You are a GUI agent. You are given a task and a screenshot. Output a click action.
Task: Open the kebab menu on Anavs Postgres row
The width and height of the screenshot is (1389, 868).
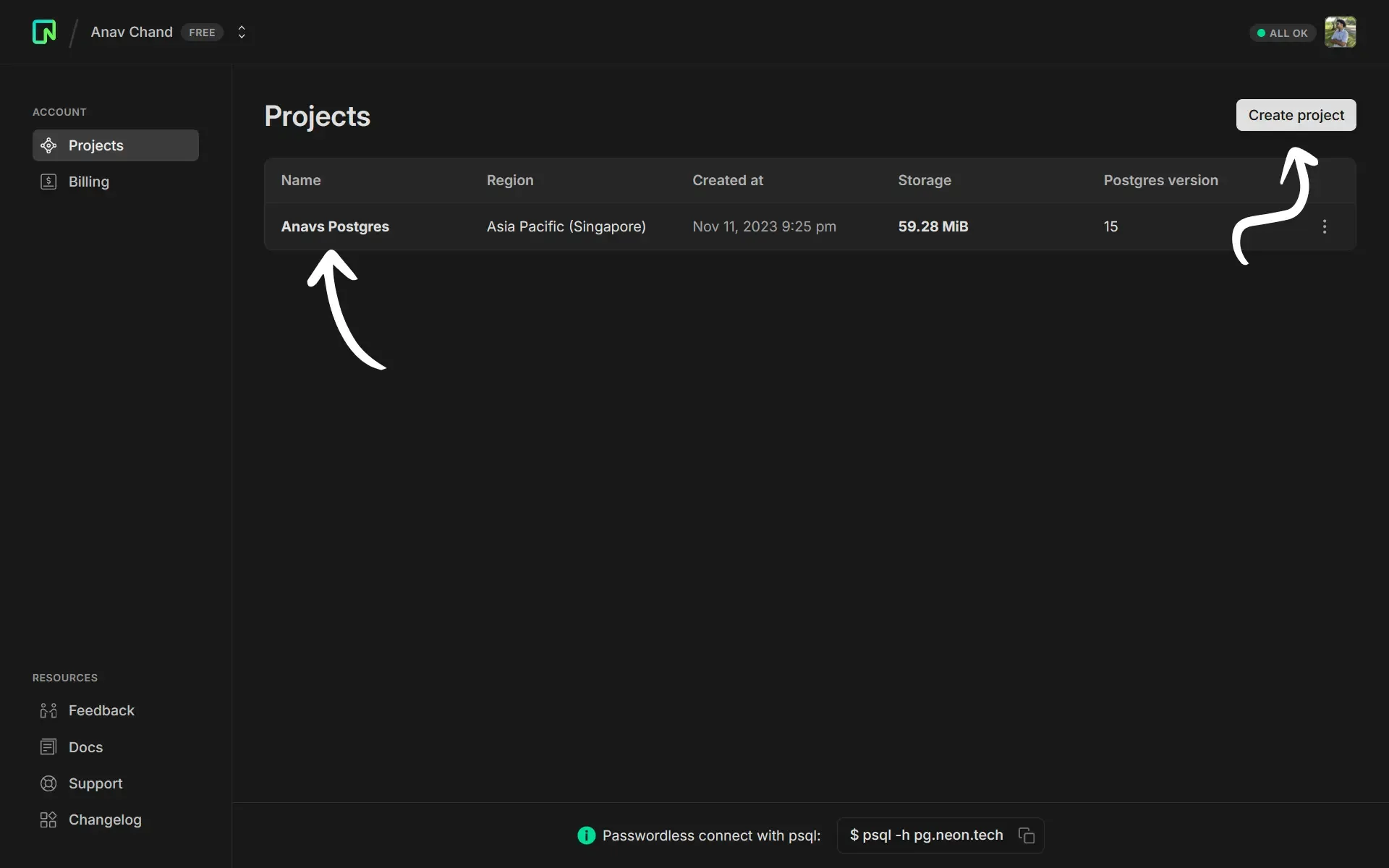(1324, 226)
